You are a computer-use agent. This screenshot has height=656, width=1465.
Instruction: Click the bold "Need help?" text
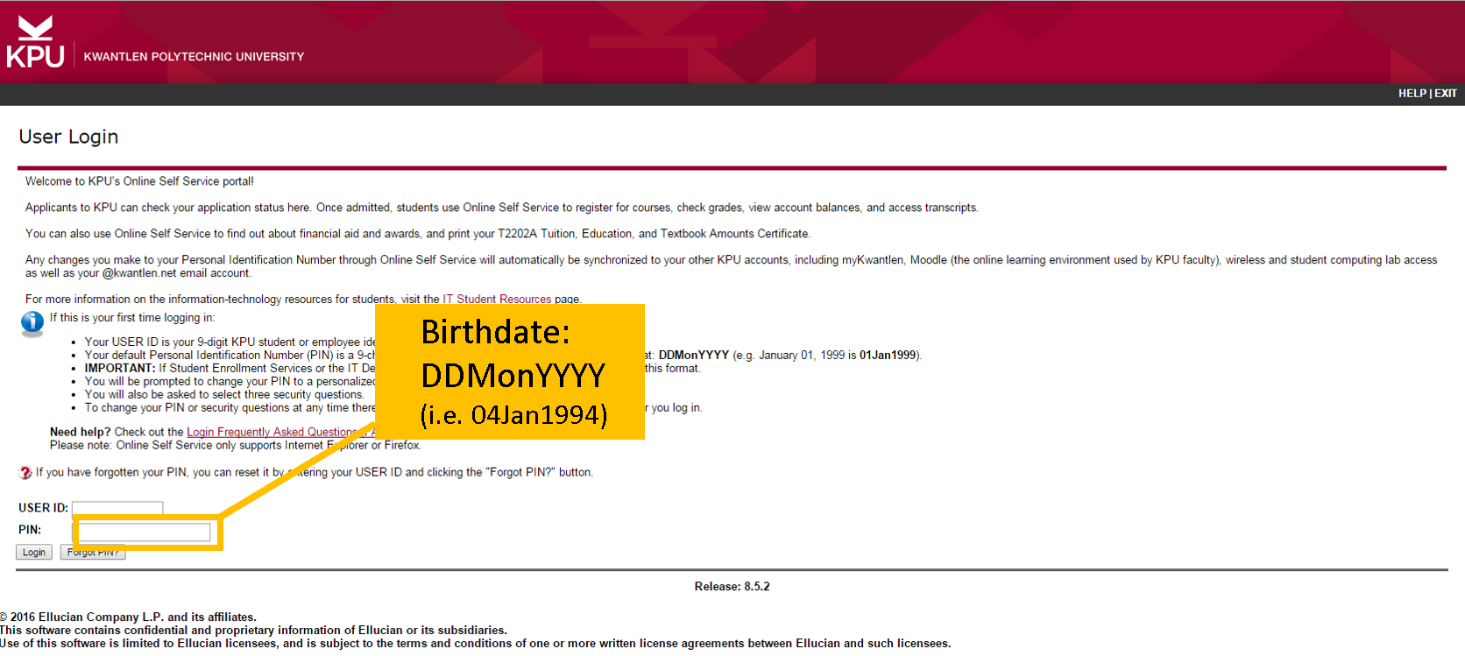coord(83,432)
